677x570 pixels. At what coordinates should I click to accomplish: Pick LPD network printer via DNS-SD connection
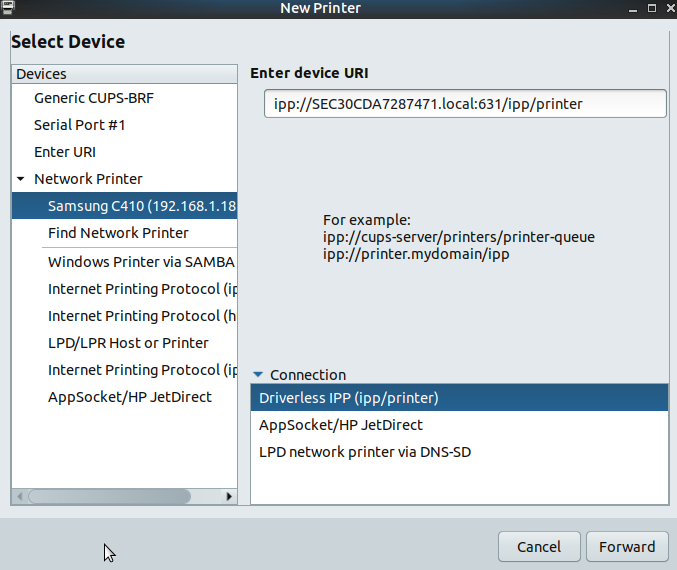click(x=365, y=452)
